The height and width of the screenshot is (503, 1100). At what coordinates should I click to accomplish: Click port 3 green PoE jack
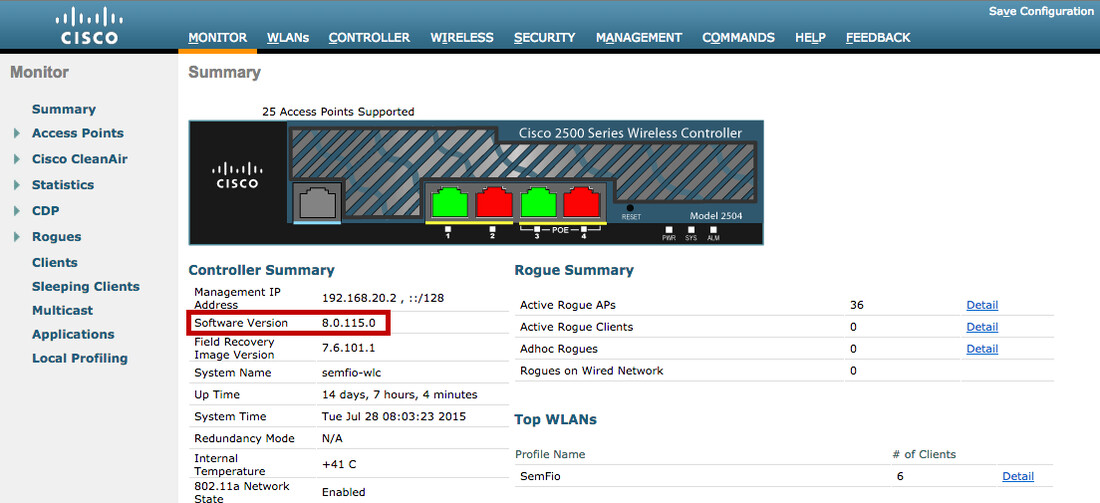pos(537,201)
